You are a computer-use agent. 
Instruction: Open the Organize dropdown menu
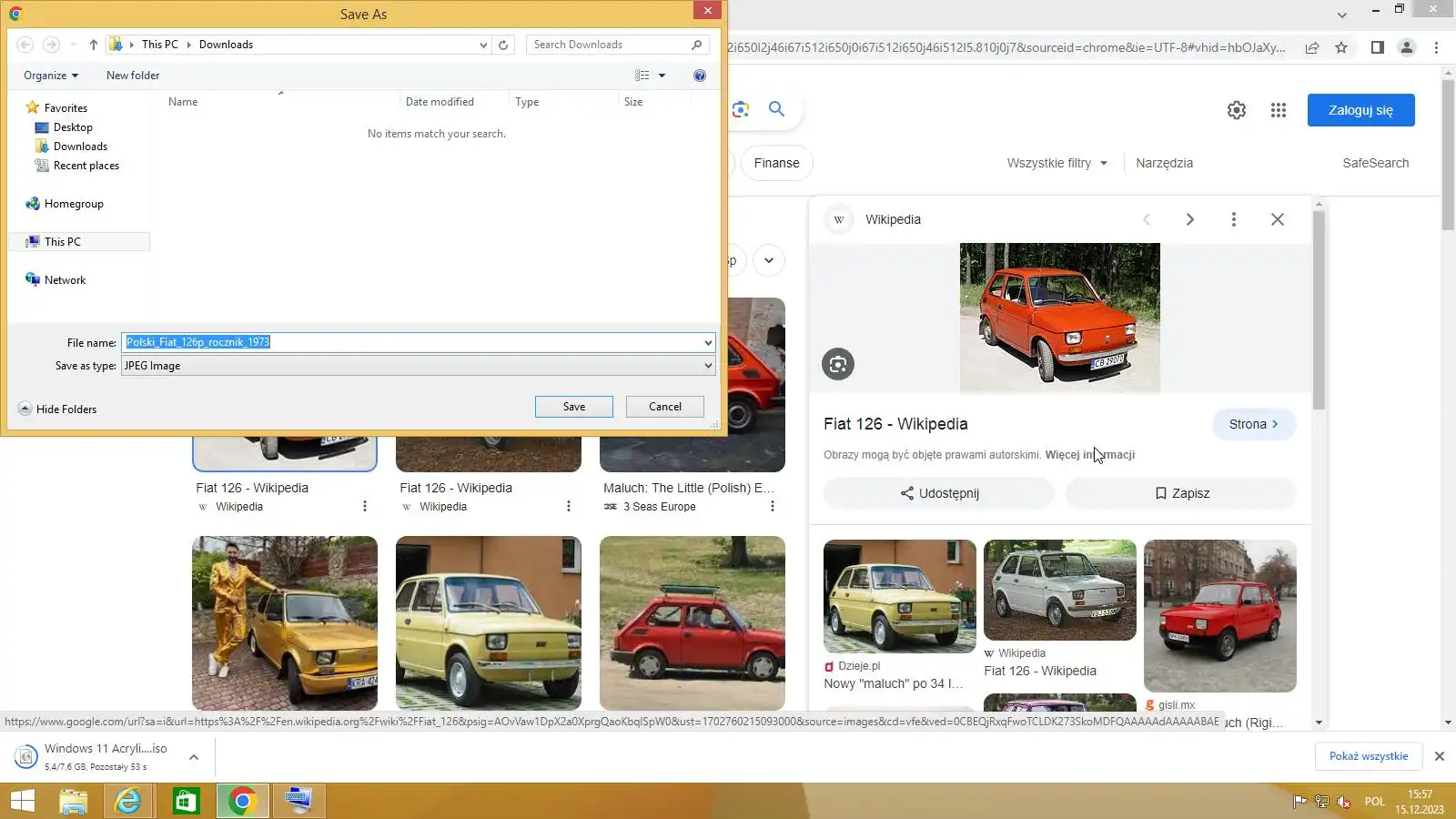click(51, 76)
